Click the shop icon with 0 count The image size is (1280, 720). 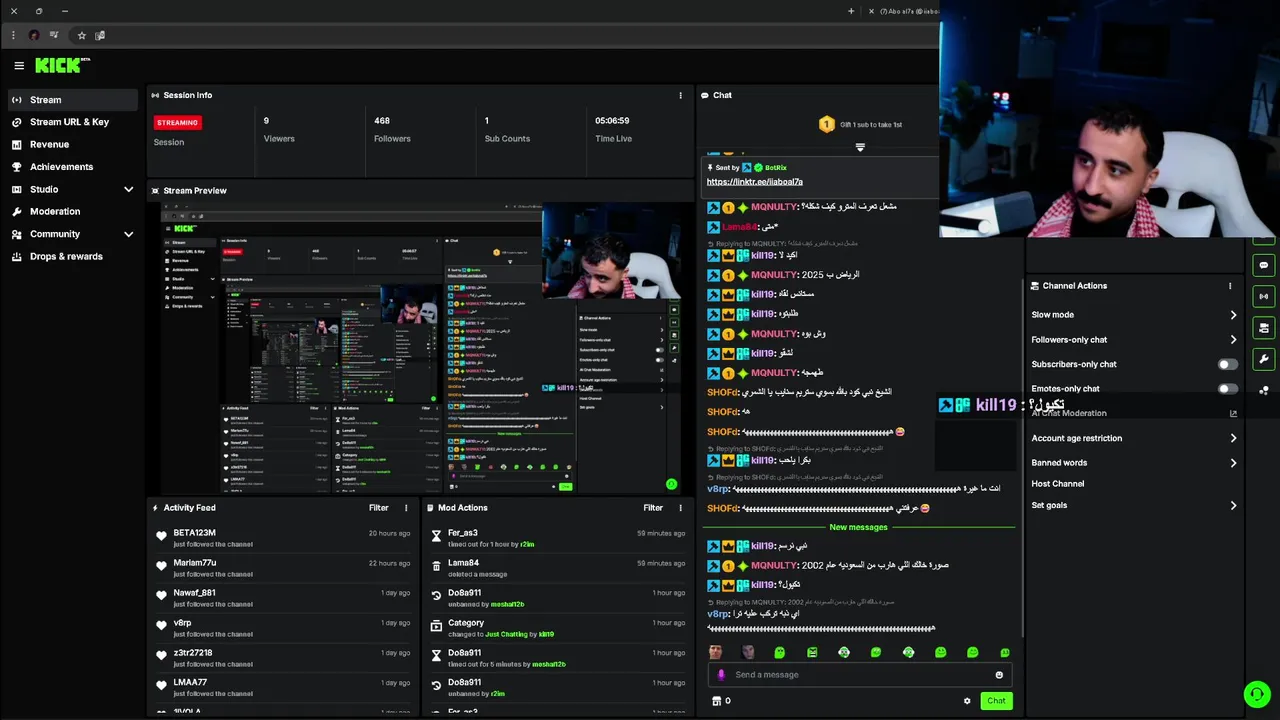pyautogui.click(x=716, y=701)
